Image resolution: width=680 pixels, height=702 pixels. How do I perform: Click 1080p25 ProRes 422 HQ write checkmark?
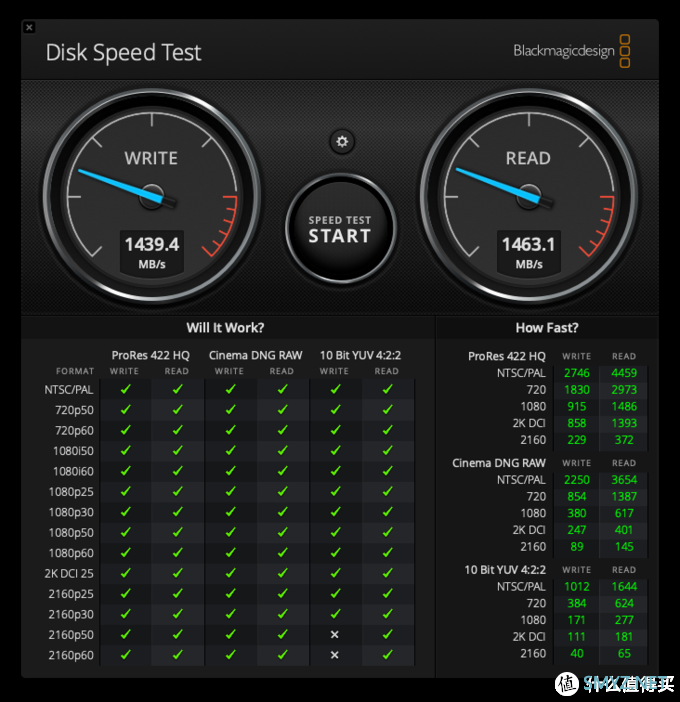pyautogui.click(x=126, y=492)
